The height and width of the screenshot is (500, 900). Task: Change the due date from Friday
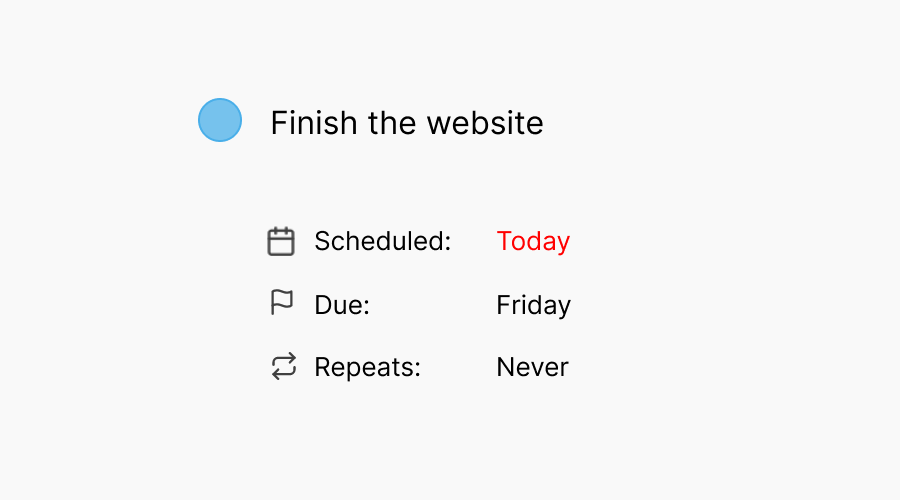[533, 305]
